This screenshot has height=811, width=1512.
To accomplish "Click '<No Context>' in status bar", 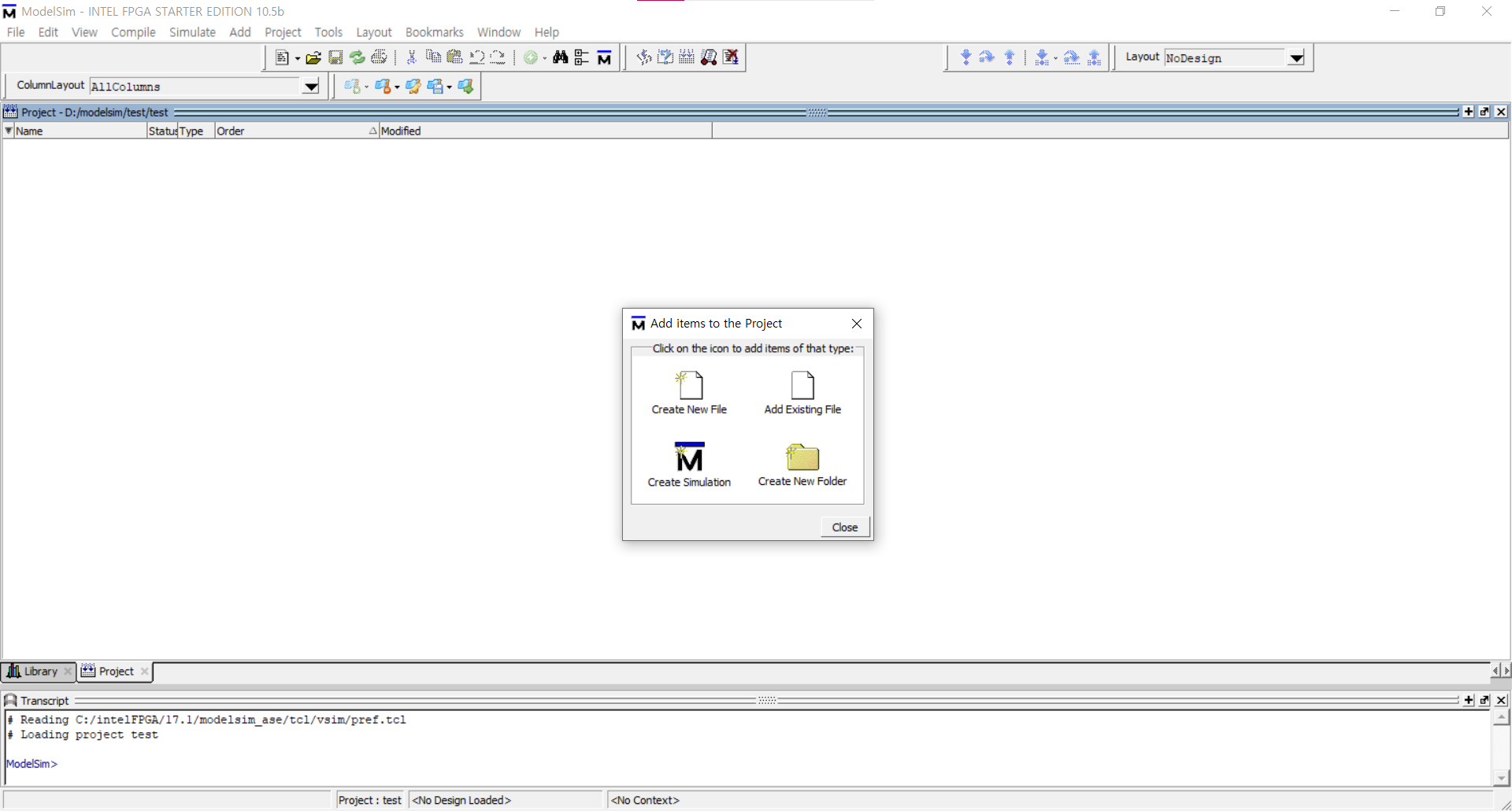I will pos(645,800).
